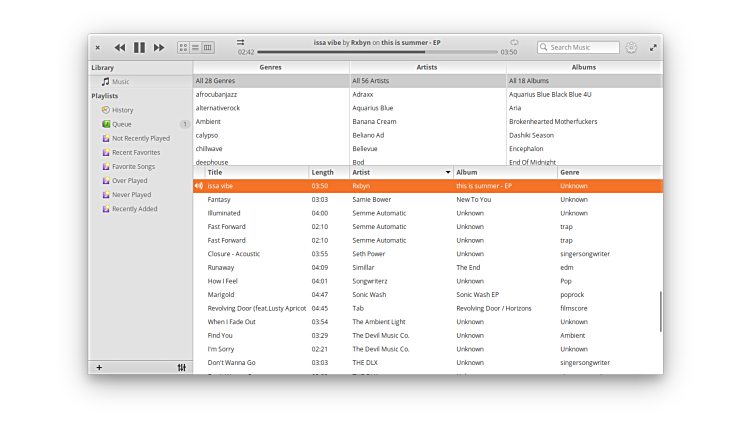Skip to the previous track

pyautogui.click(x=120, y=47)
